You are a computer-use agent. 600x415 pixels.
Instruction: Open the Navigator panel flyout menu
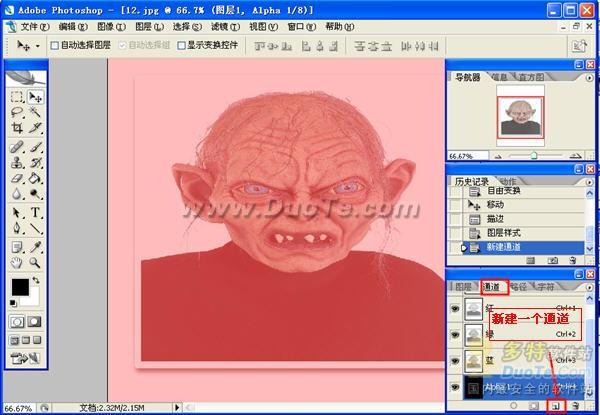pos(589,78)
